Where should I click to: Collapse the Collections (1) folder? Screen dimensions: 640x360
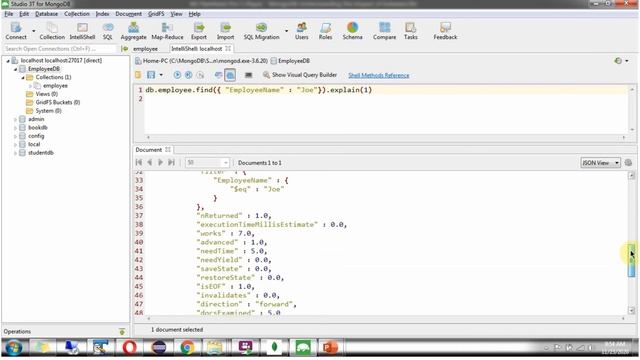pyautogui.click(x=23, y=77)
